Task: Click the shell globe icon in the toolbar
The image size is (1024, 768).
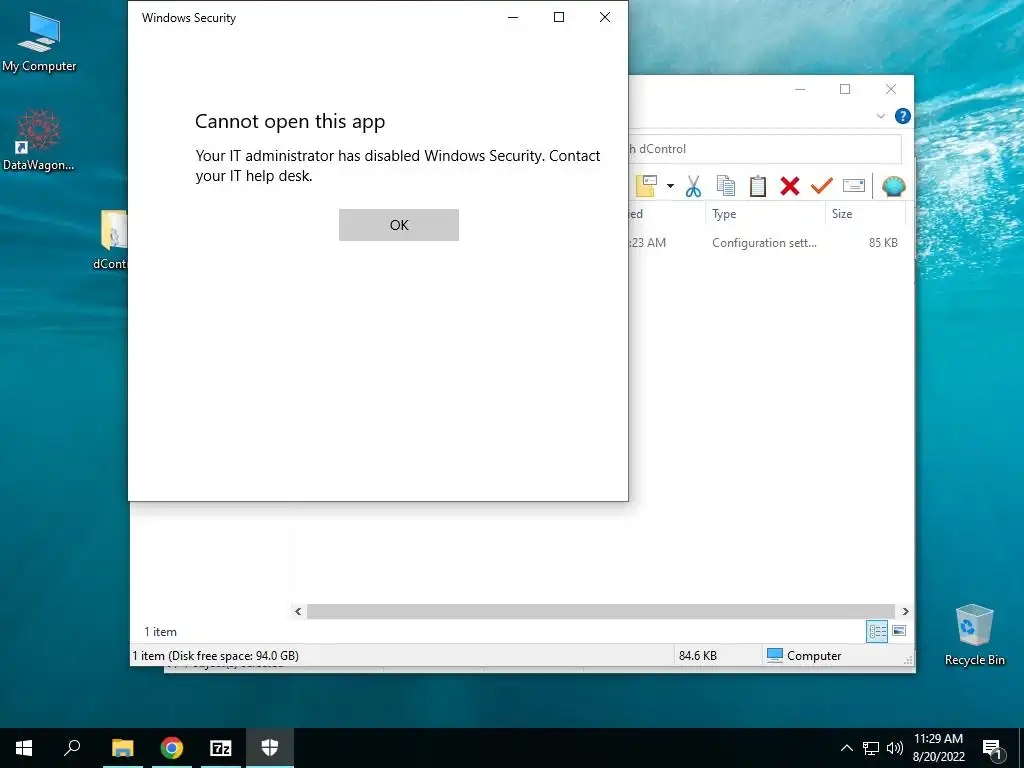Action: [893, 186]
